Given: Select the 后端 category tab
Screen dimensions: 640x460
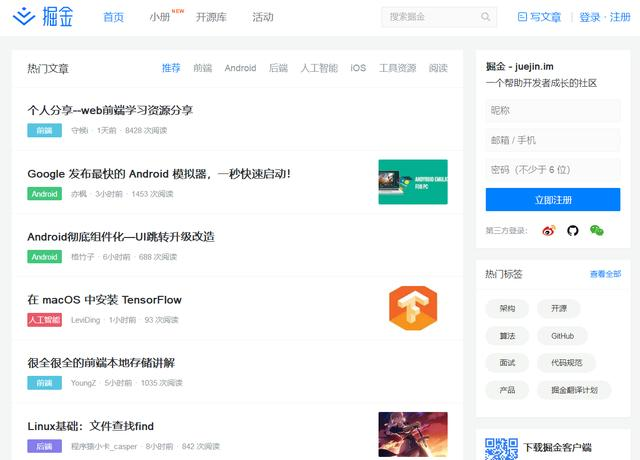Looking at the screenshot, I should click(x=278, y=68).
